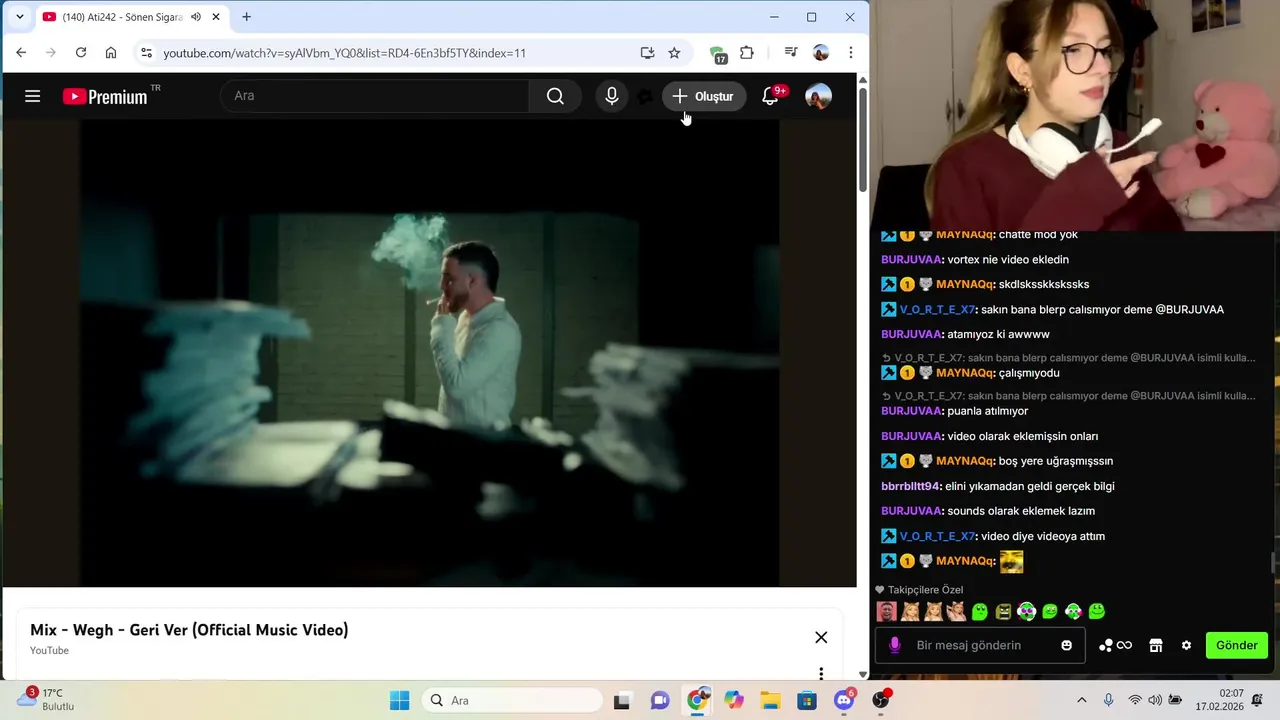
Task: Open the extension with 17 badge
Action: (x=718, y=54)
